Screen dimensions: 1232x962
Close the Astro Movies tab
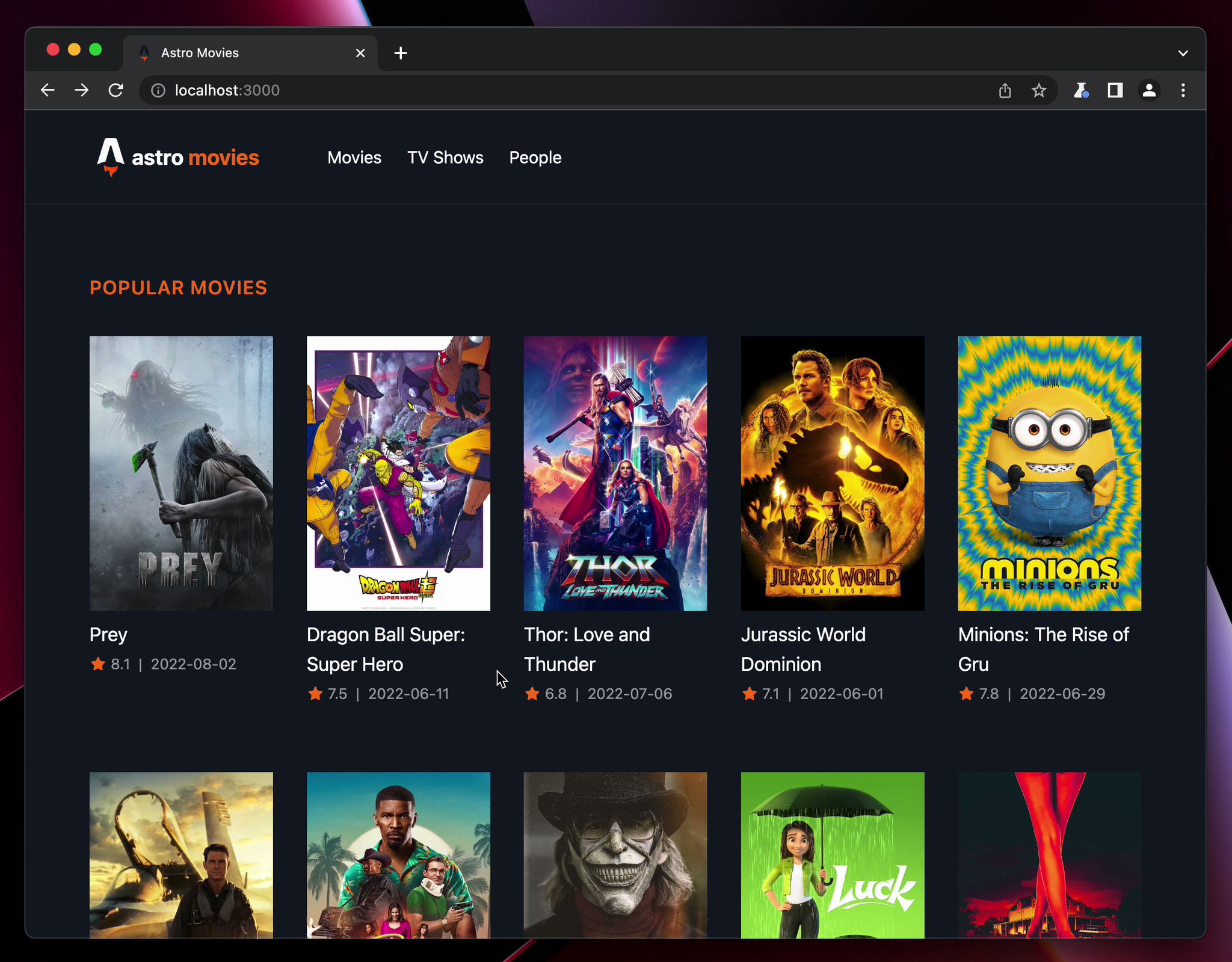(x=360, y=53)
